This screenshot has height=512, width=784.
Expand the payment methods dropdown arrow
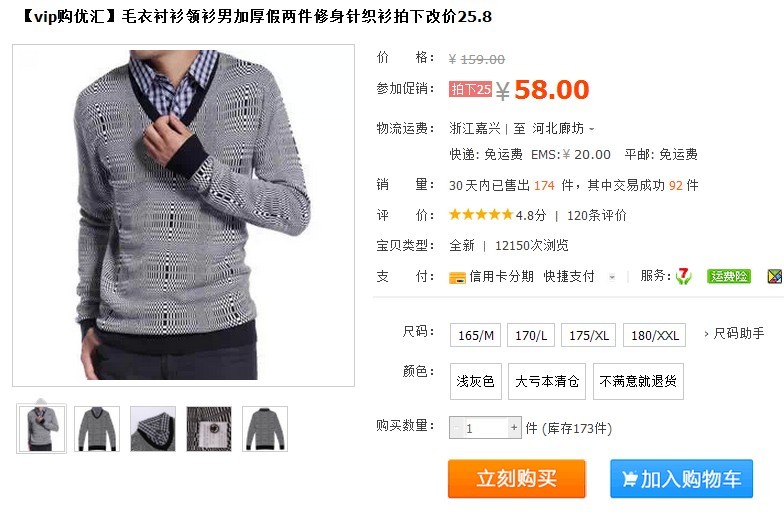click(x=612, y=277)
